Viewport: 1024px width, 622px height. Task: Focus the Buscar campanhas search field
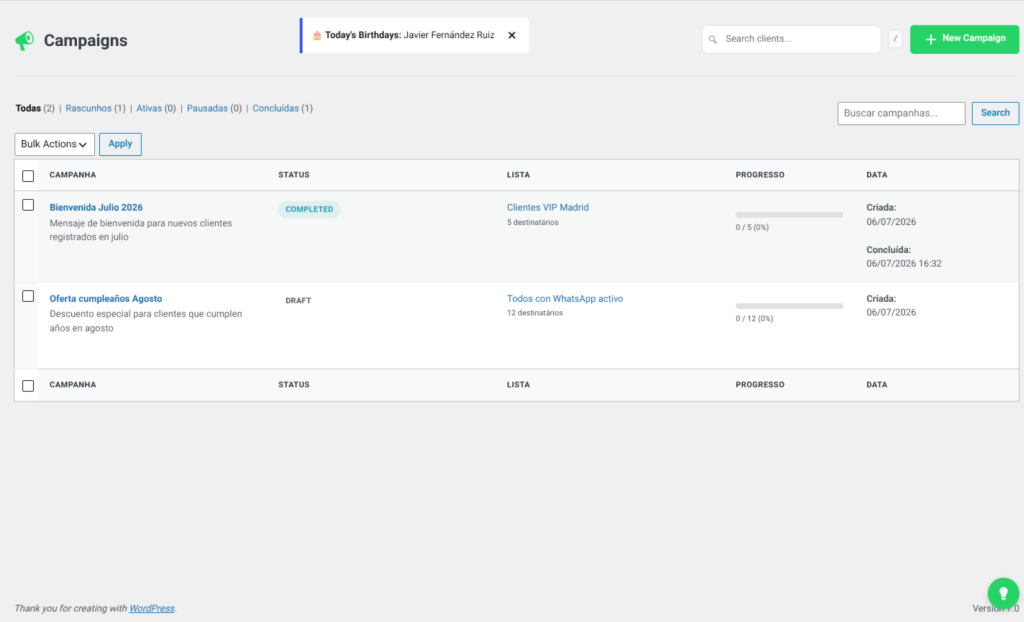coord(901,113)
